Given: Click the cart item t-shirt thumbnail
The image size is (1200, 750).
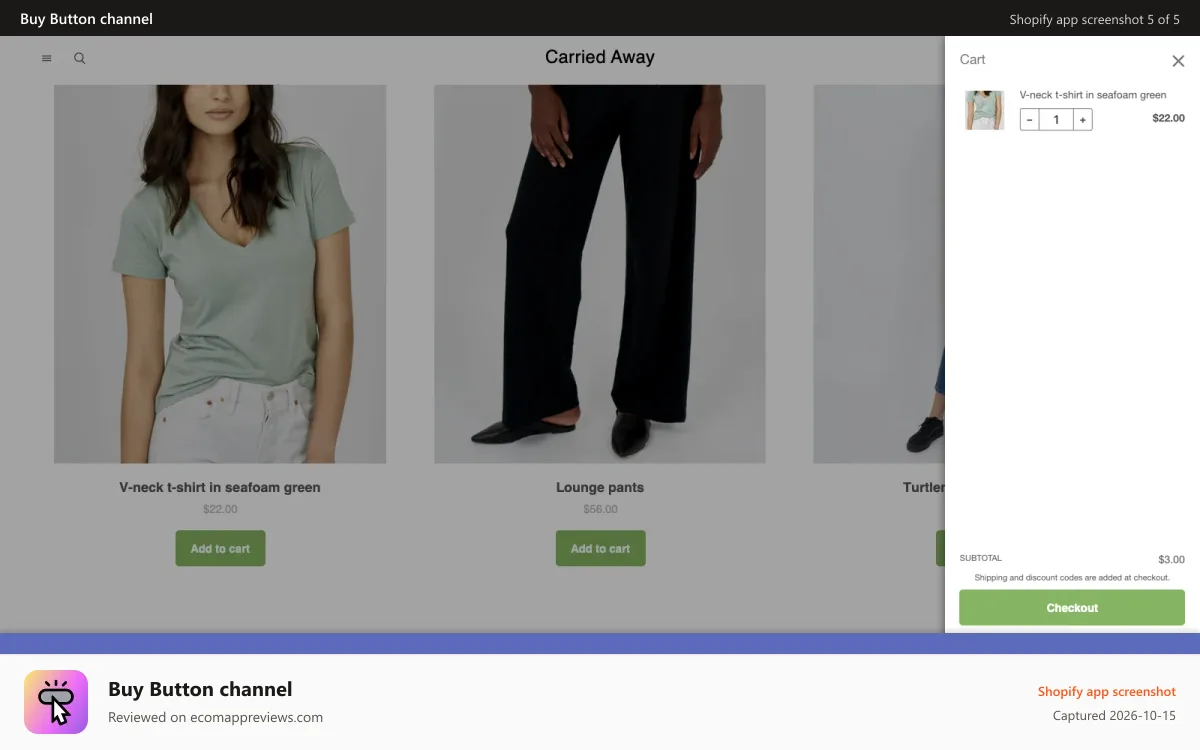Looking at the screenshot, I should coord(984,110).
